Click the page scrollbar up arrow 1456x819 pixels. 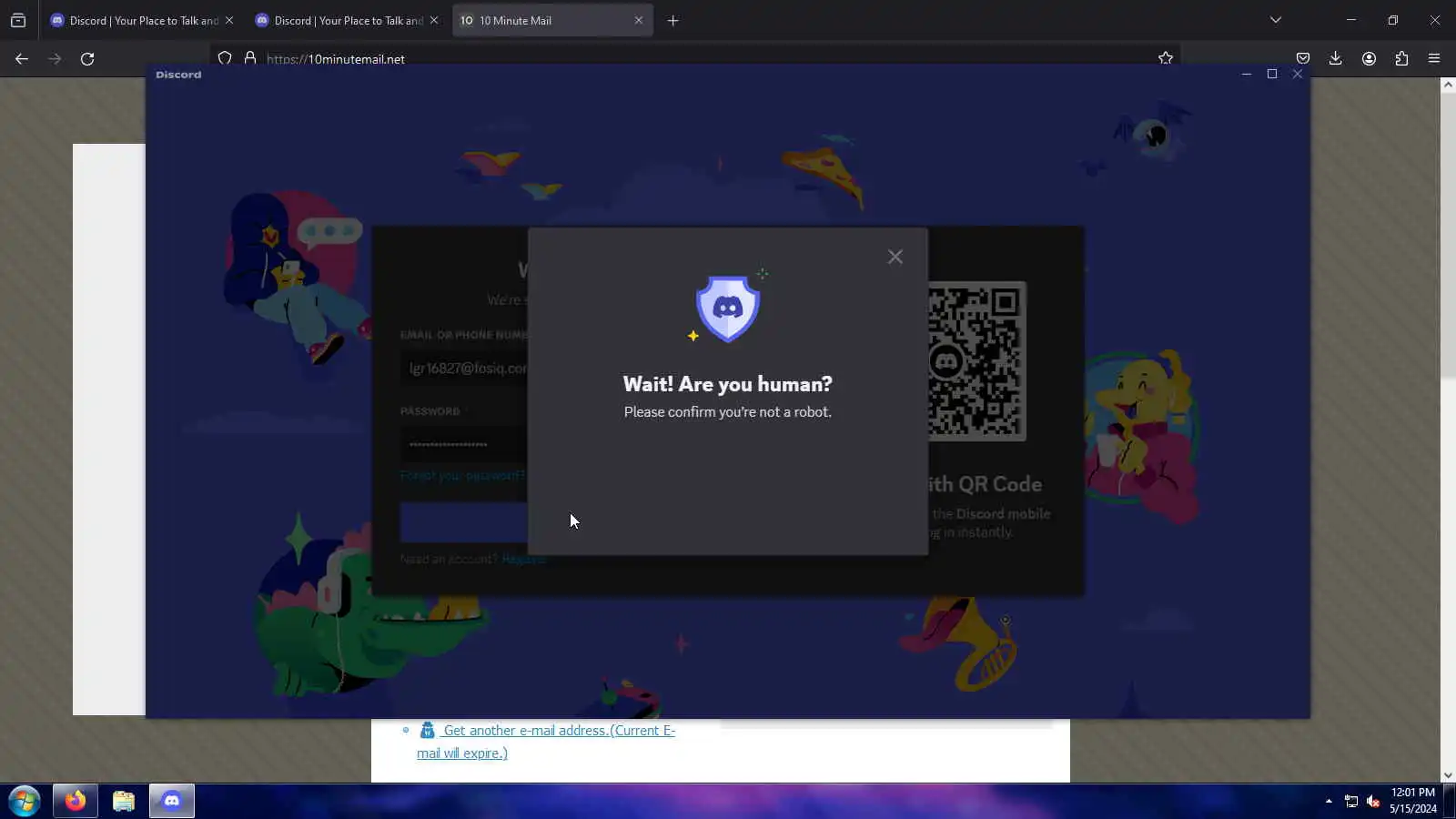click(1448, 85)
